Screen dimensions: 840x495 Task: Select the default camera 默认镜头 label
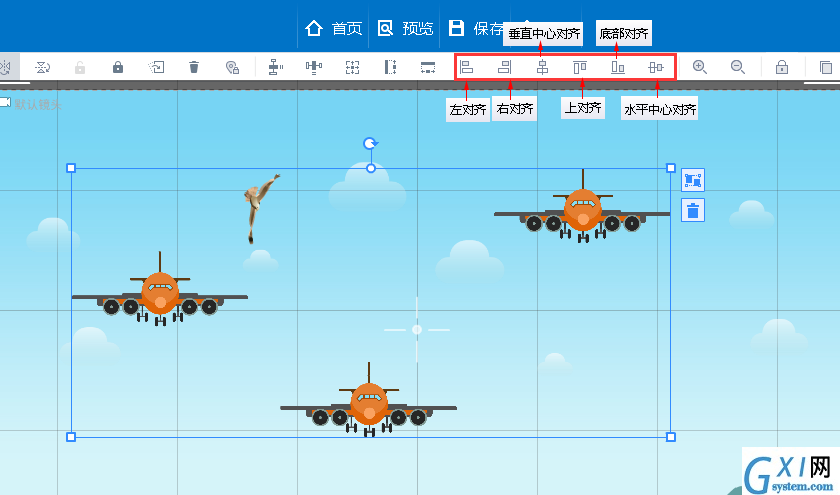(x=38, y=104)
